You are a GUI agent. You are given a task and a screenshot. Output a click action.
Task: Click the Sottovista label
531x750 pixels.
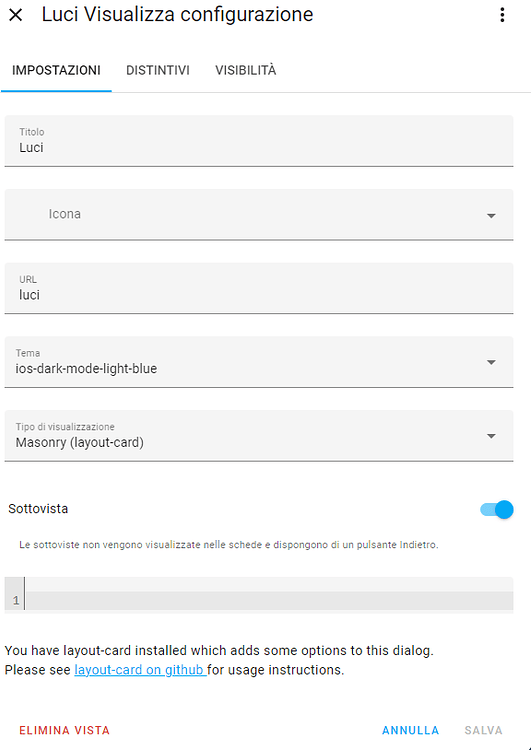(38, 508)
